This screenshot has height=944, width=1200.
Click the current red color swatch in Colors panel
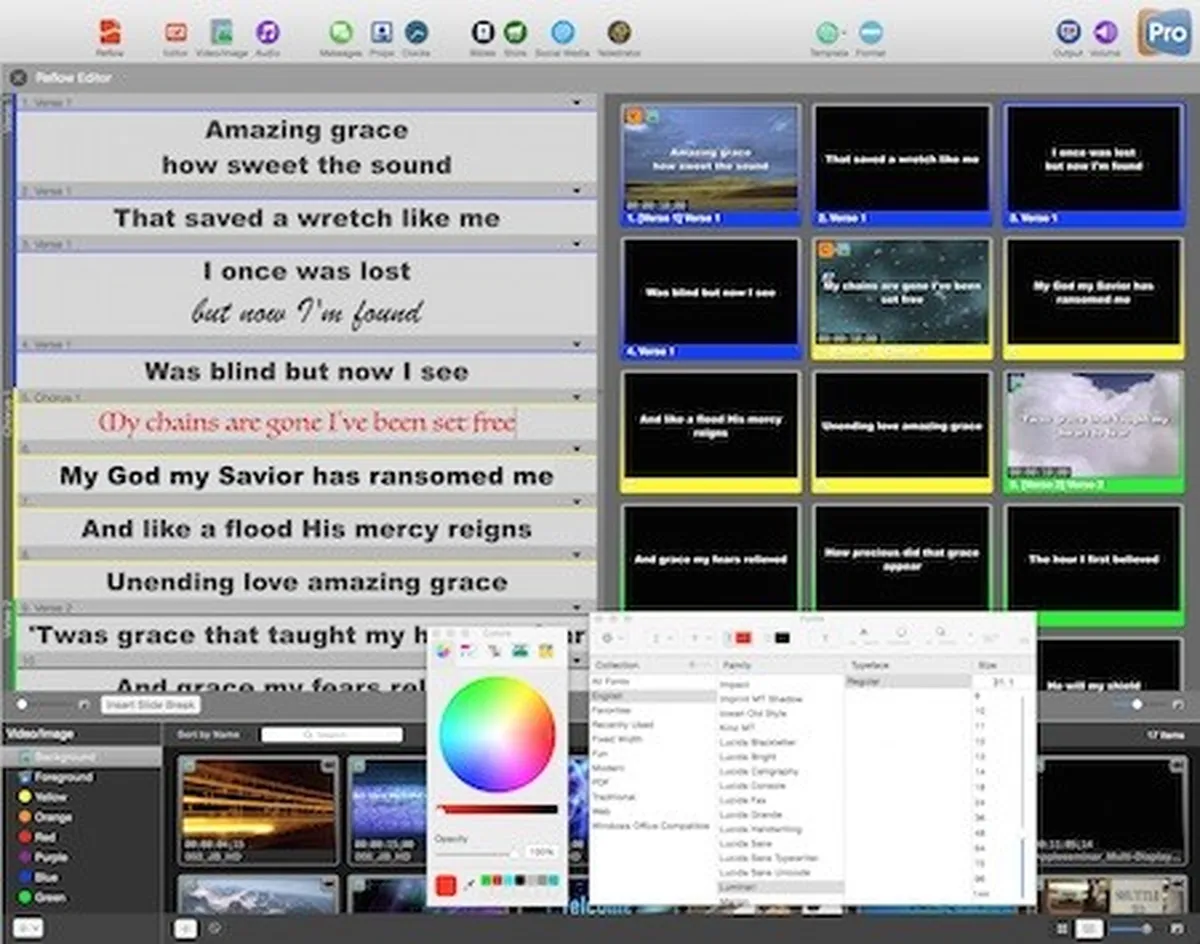[x=447, y=885]
